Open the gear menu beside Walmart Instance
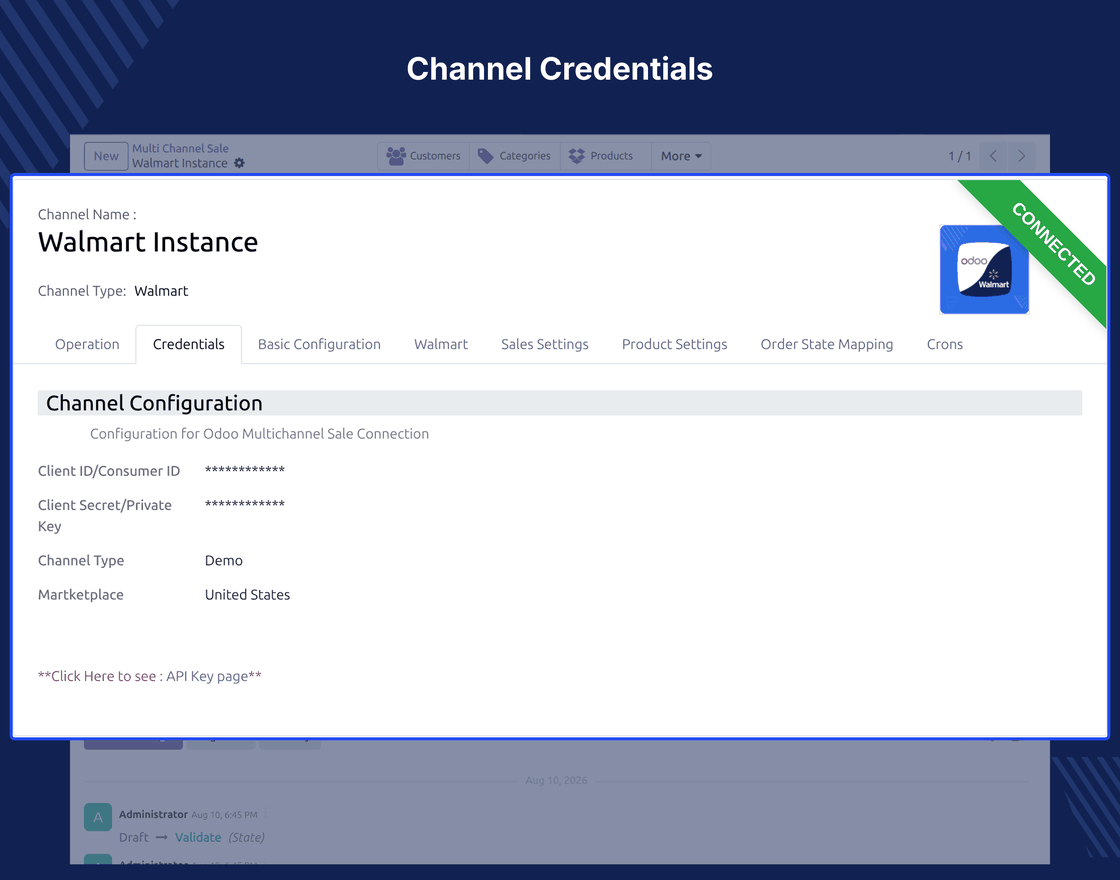 [x=239, y=164]
